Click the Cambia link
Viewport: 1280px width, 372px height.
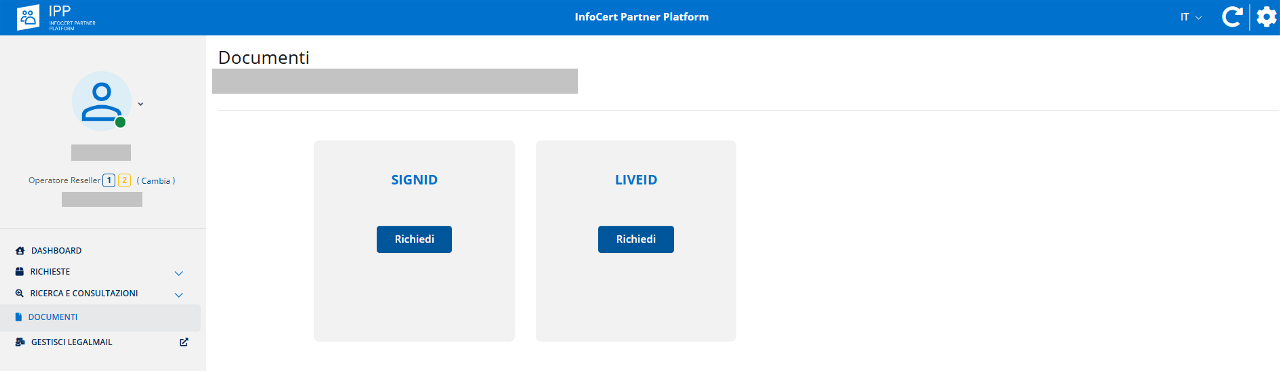click(156, 181)
